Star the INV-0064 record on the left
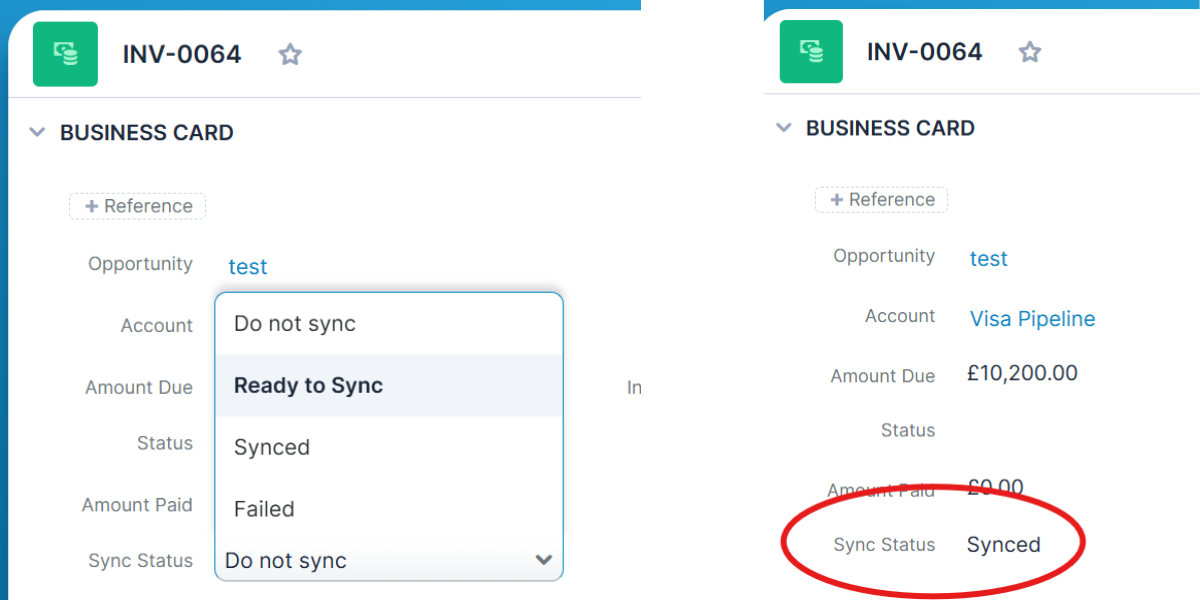The width and height of the screenshot is (1200, 600). pos(289,54)
